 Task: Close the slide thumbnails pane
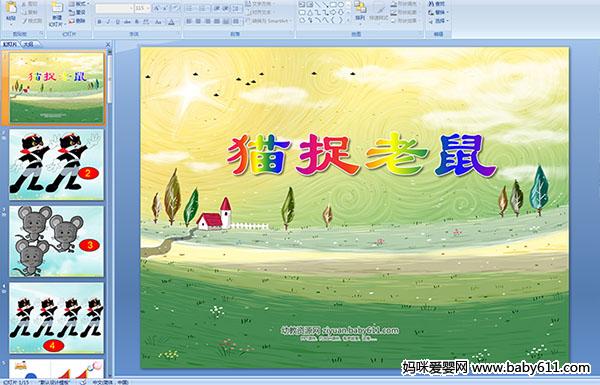(108, 44)
